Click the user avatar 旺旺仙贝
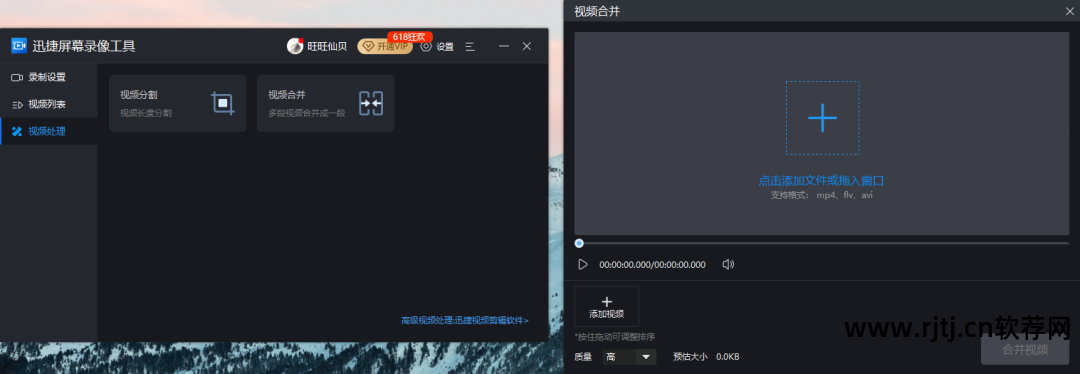The height and width of the screenshot is (374, 1080). pos(295,46)
